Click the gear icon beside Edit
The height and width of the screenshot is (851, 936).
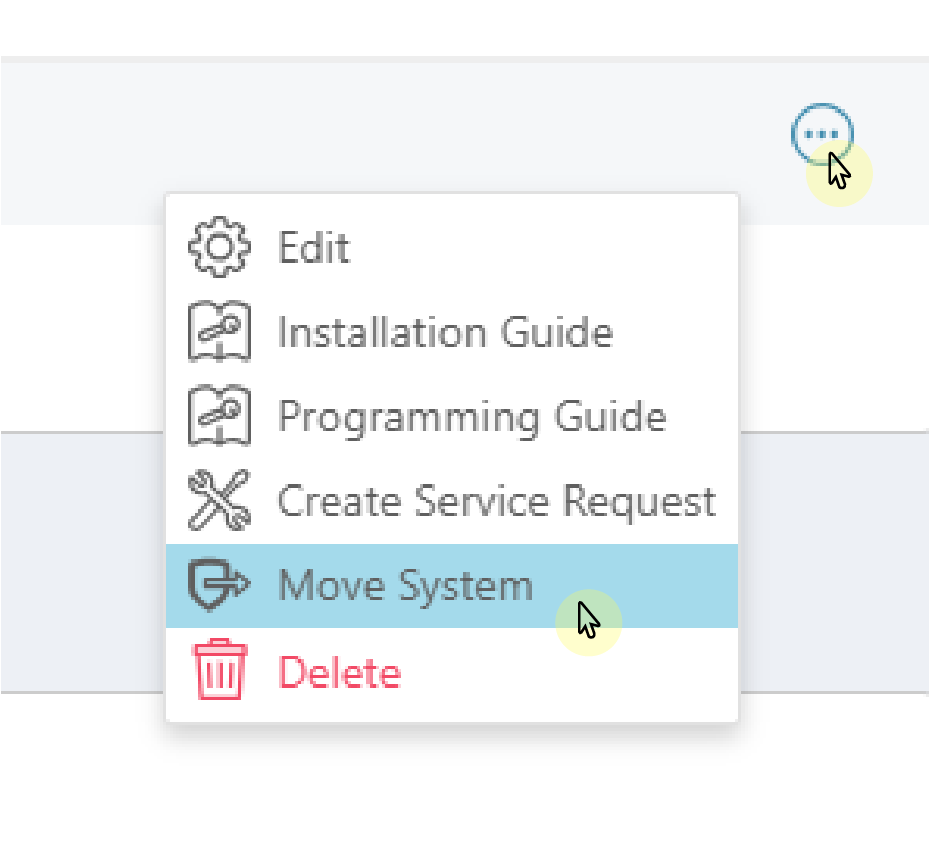[217, 247]
